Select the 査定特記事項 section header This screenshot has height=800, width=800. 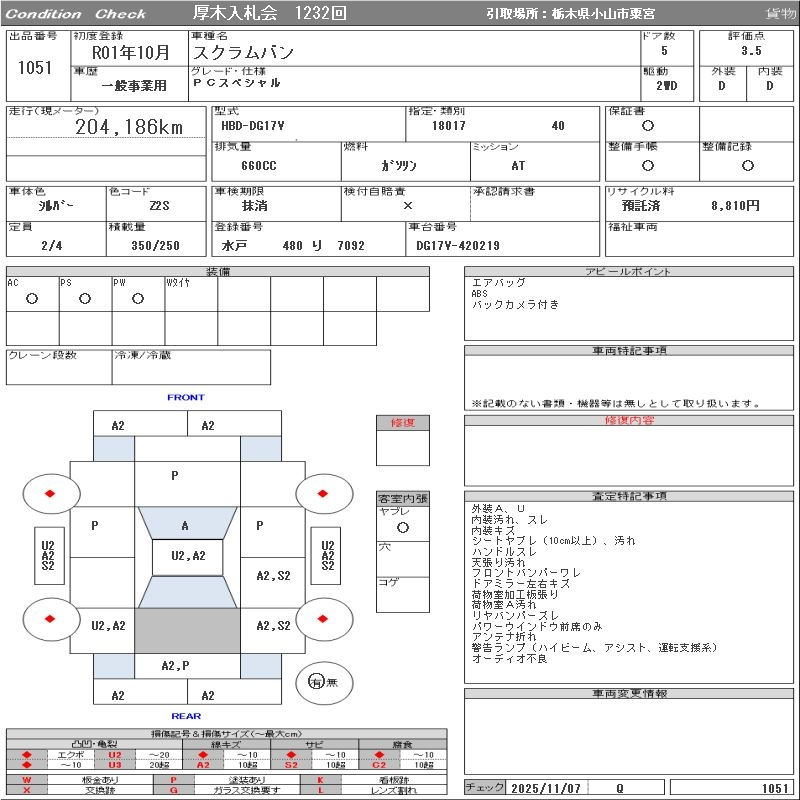pyautogui.click(x=630, y=496)
